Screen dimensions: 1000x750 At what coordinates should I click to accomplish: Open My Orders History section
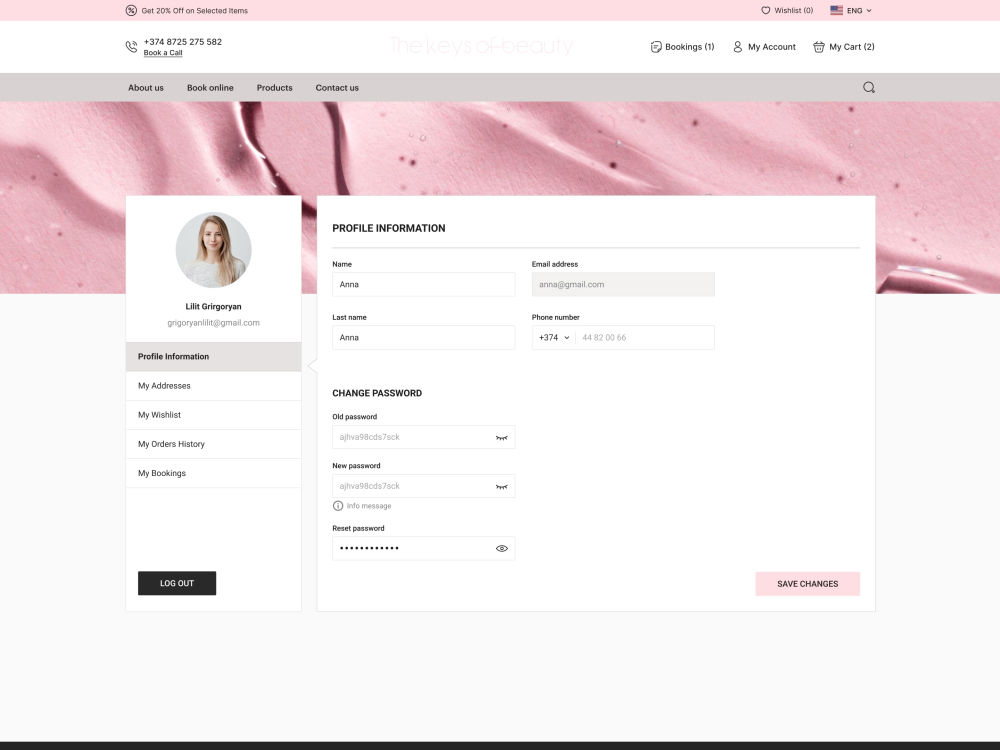point(214,444)
